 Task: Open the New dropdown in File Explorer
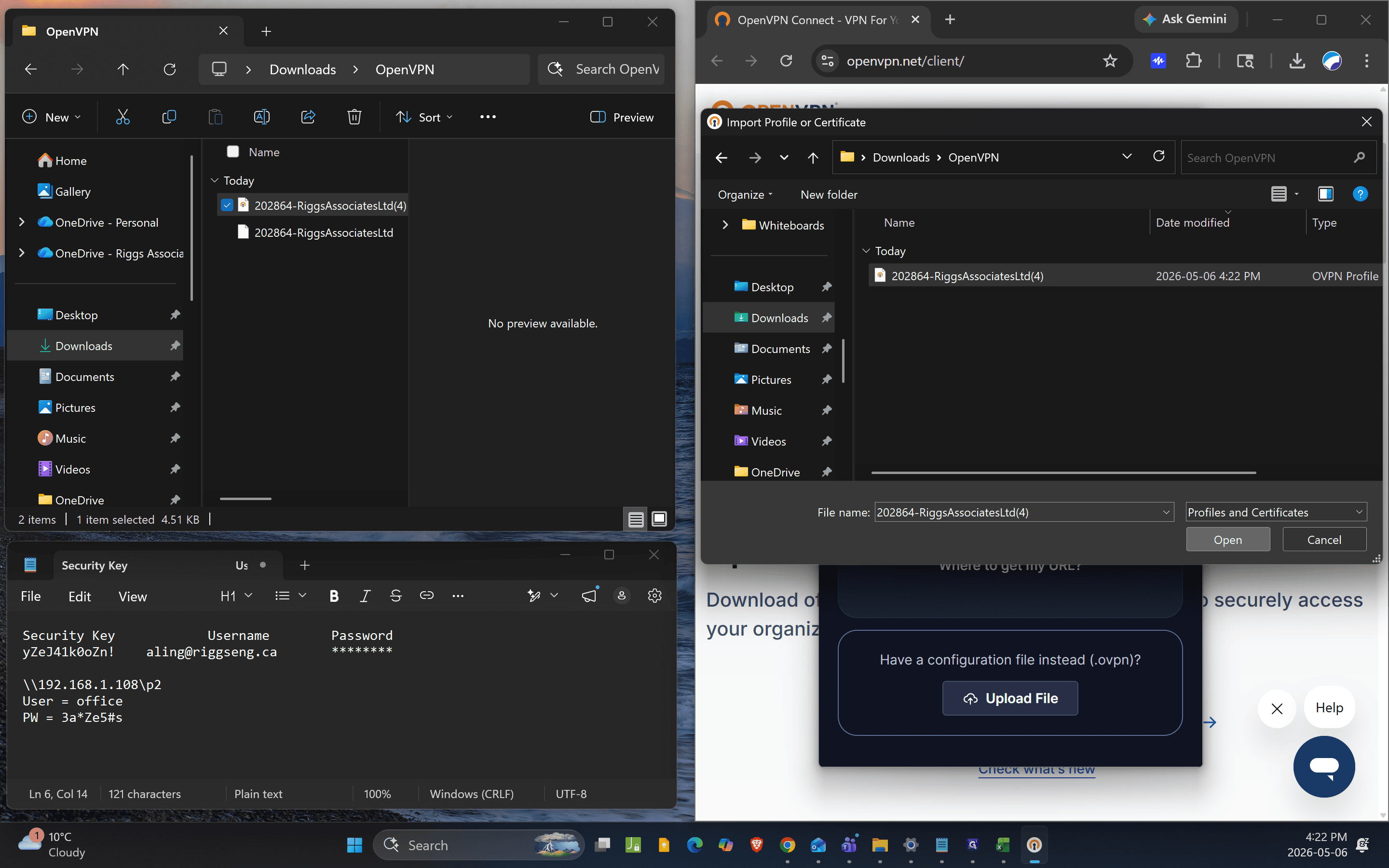tap(51, 117)
